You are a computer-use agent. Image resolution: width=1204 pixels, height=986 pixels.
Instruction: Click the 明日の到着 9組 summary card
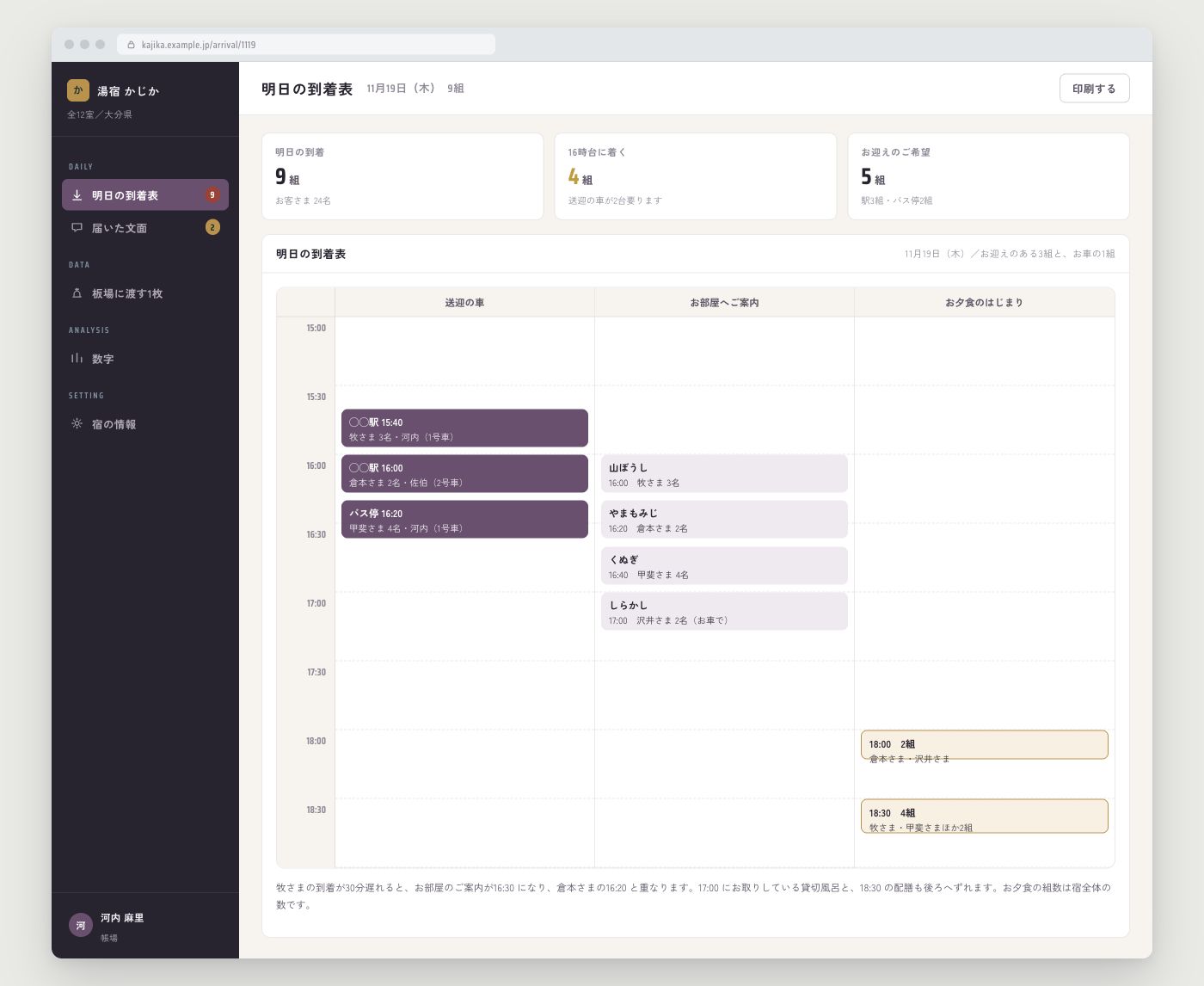click(x=402, y=176)
